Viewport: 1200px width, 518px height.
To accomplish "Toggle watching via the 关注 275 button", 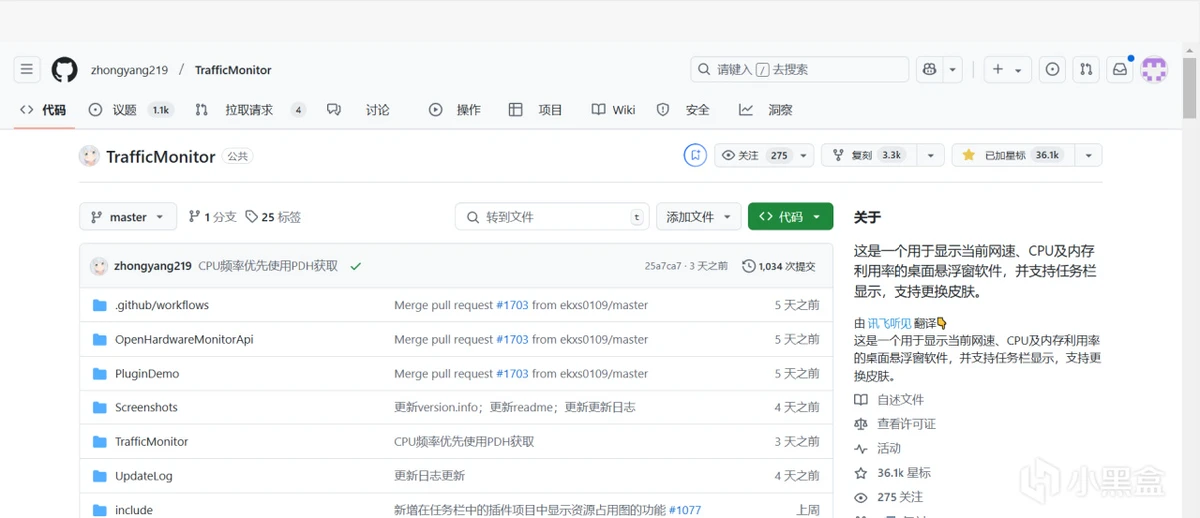I will 755,156.
